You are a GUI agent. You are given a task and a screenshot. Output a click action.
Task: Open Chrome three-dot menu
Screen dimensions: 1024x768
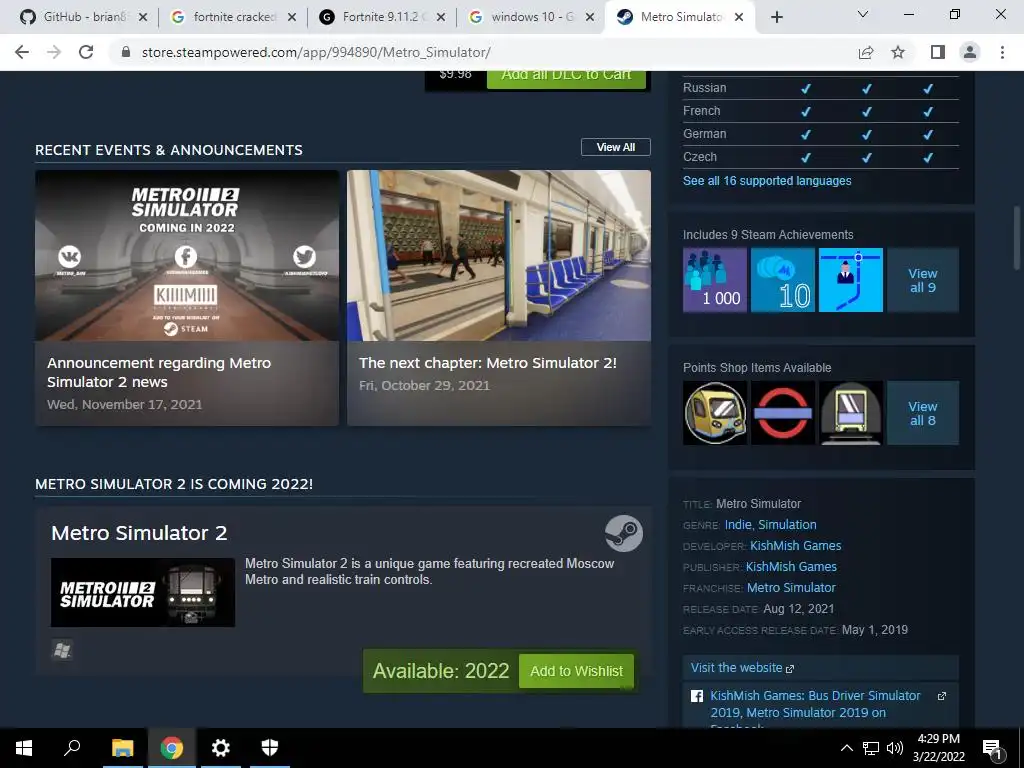click(x=1002, y=52)
